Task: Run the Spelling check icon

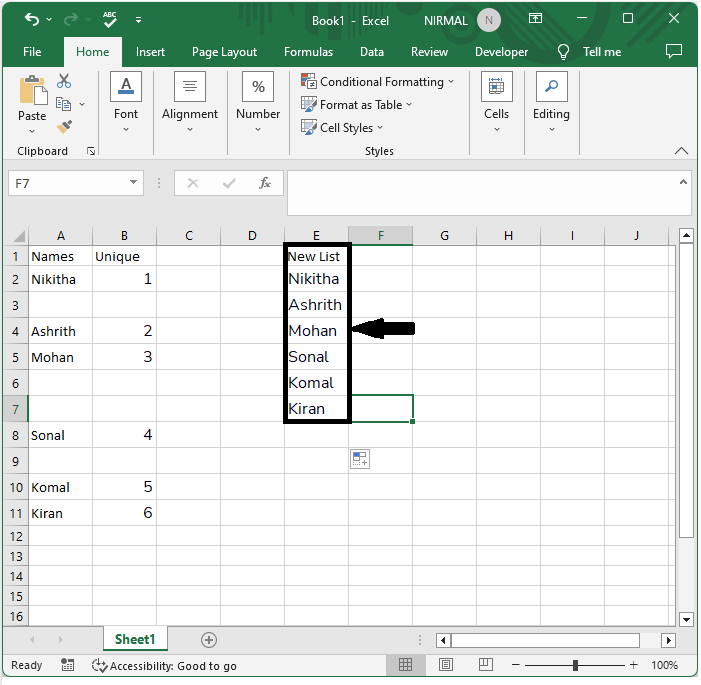Action: pos(110,19)
